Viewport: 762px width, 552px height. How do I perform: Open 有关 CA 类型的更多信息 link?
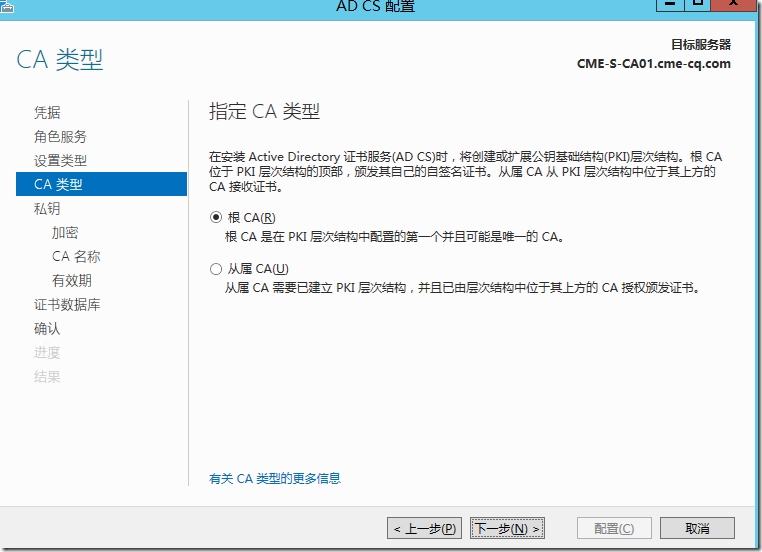[x=275, y=479]
